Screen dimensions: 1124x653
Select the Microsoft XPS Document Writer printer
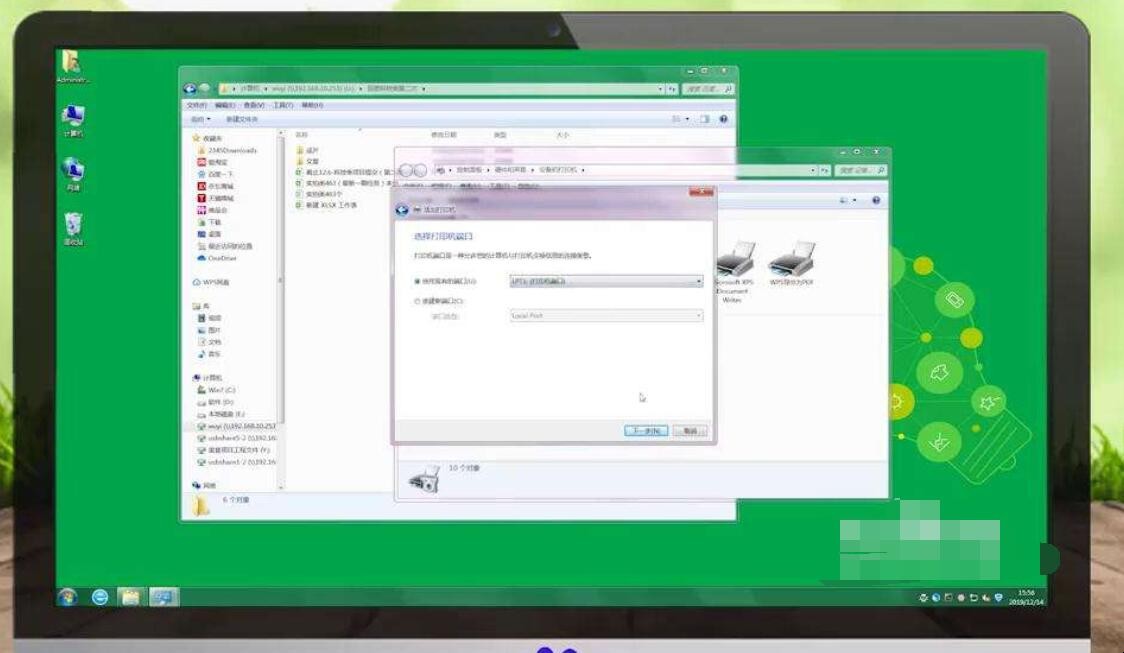point(733,272)
